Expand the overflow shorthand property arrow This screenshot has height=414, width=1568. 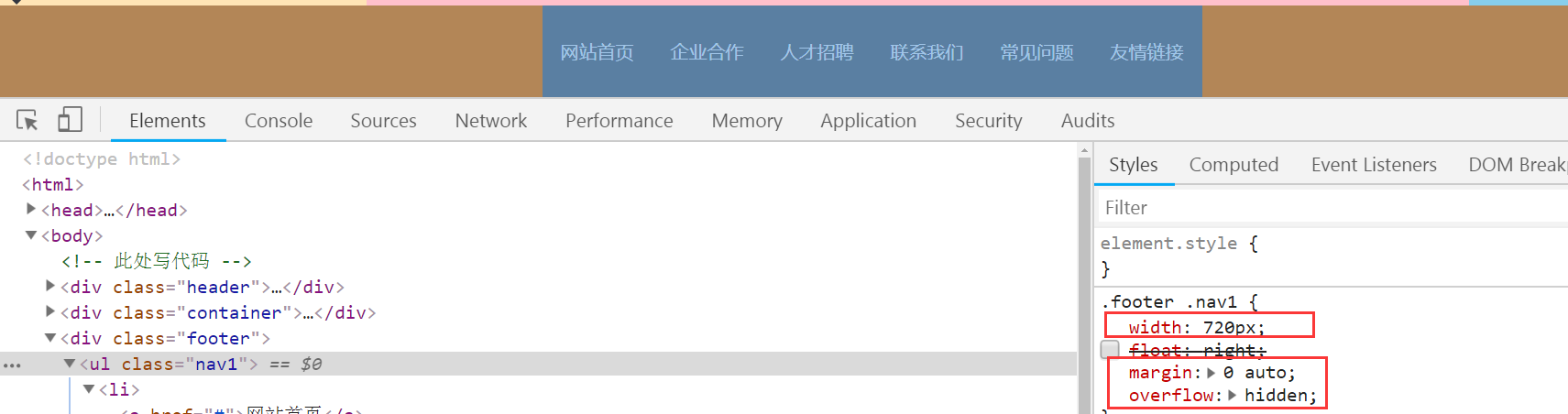pyautogui.click(x=1233, y=396)
